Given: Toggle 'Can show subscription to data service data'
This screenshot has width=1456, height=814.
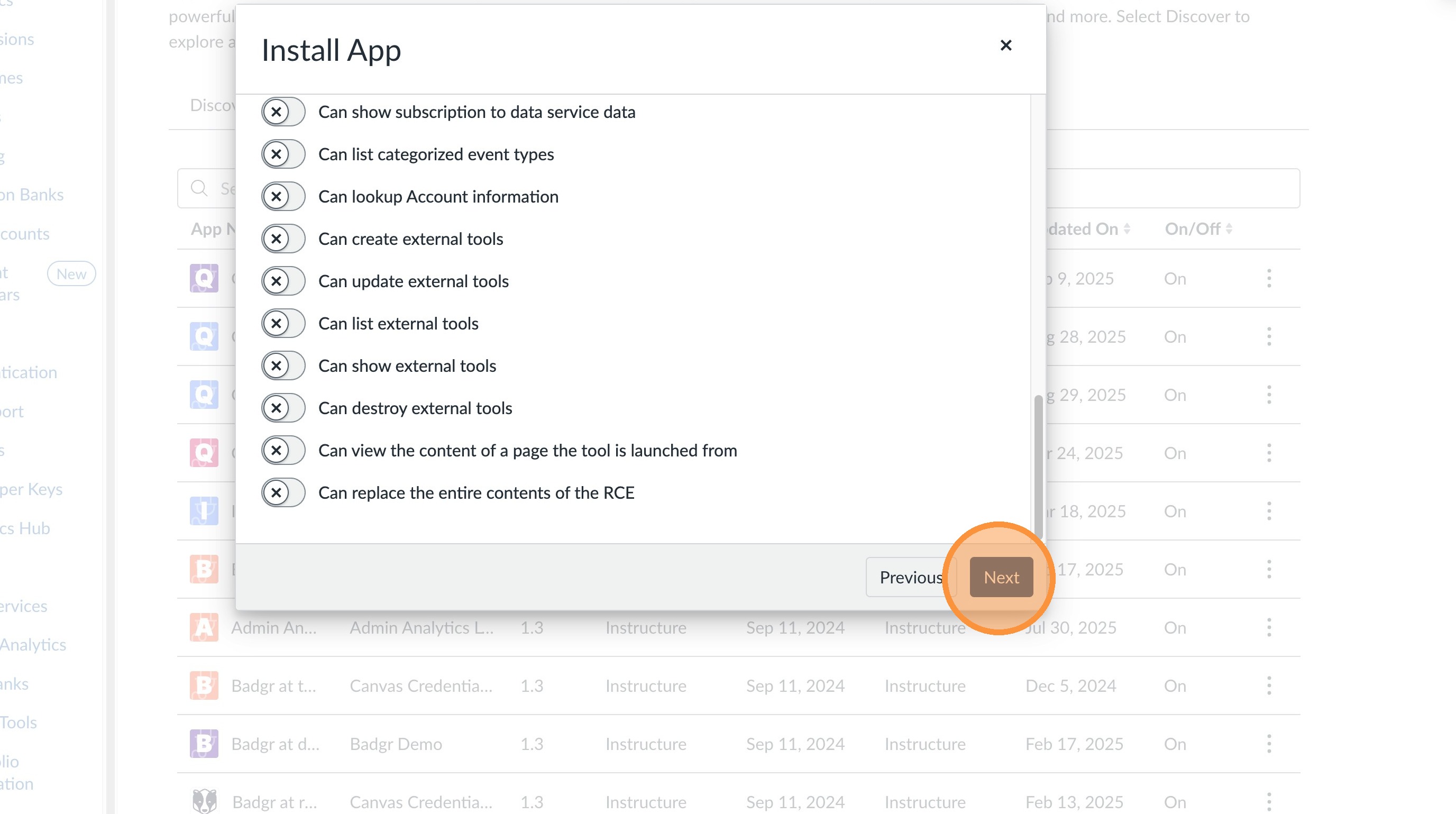Looking at the screenshot, I should point(283,112).
